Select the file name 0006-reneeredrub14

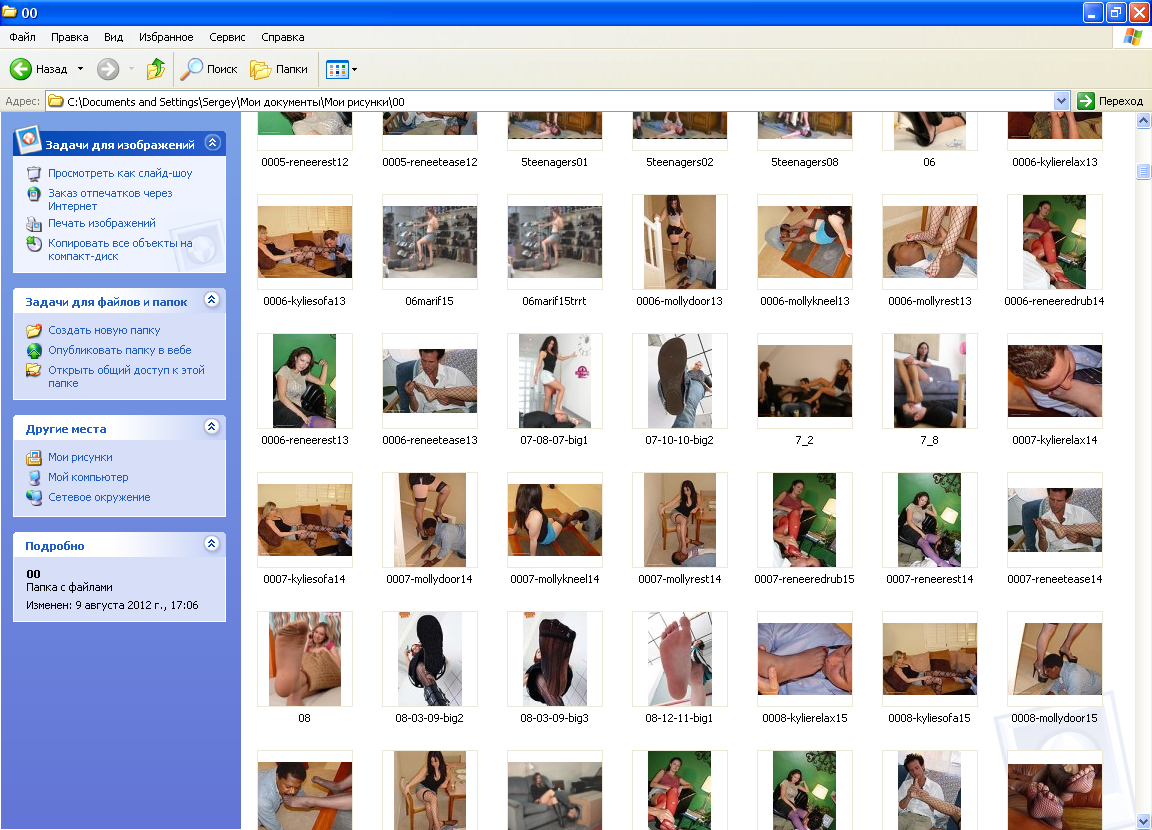click(x=1054, y=301)
